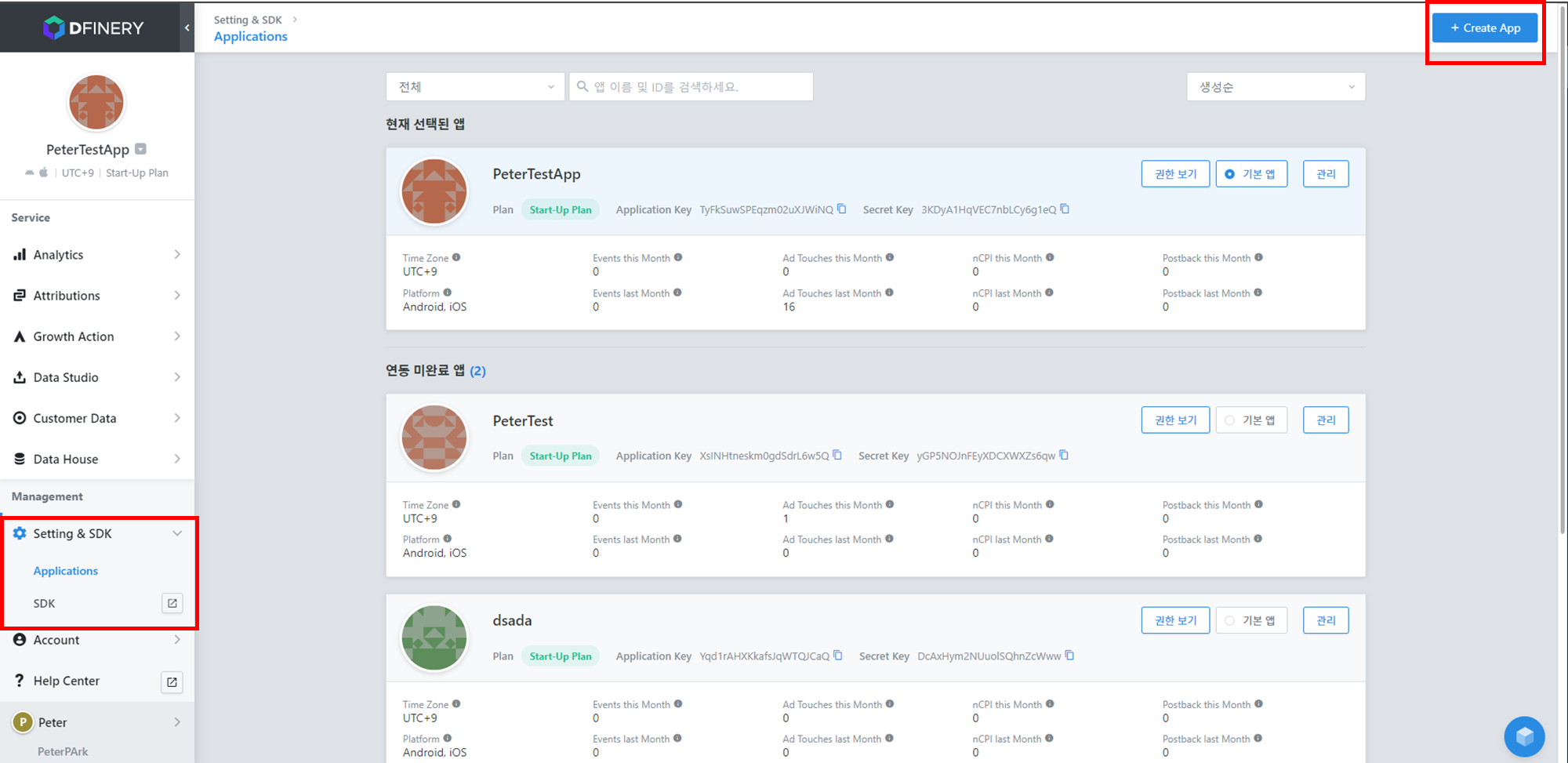
Task: Click 권한 보기 for dsada
Action: point(1175,620)
